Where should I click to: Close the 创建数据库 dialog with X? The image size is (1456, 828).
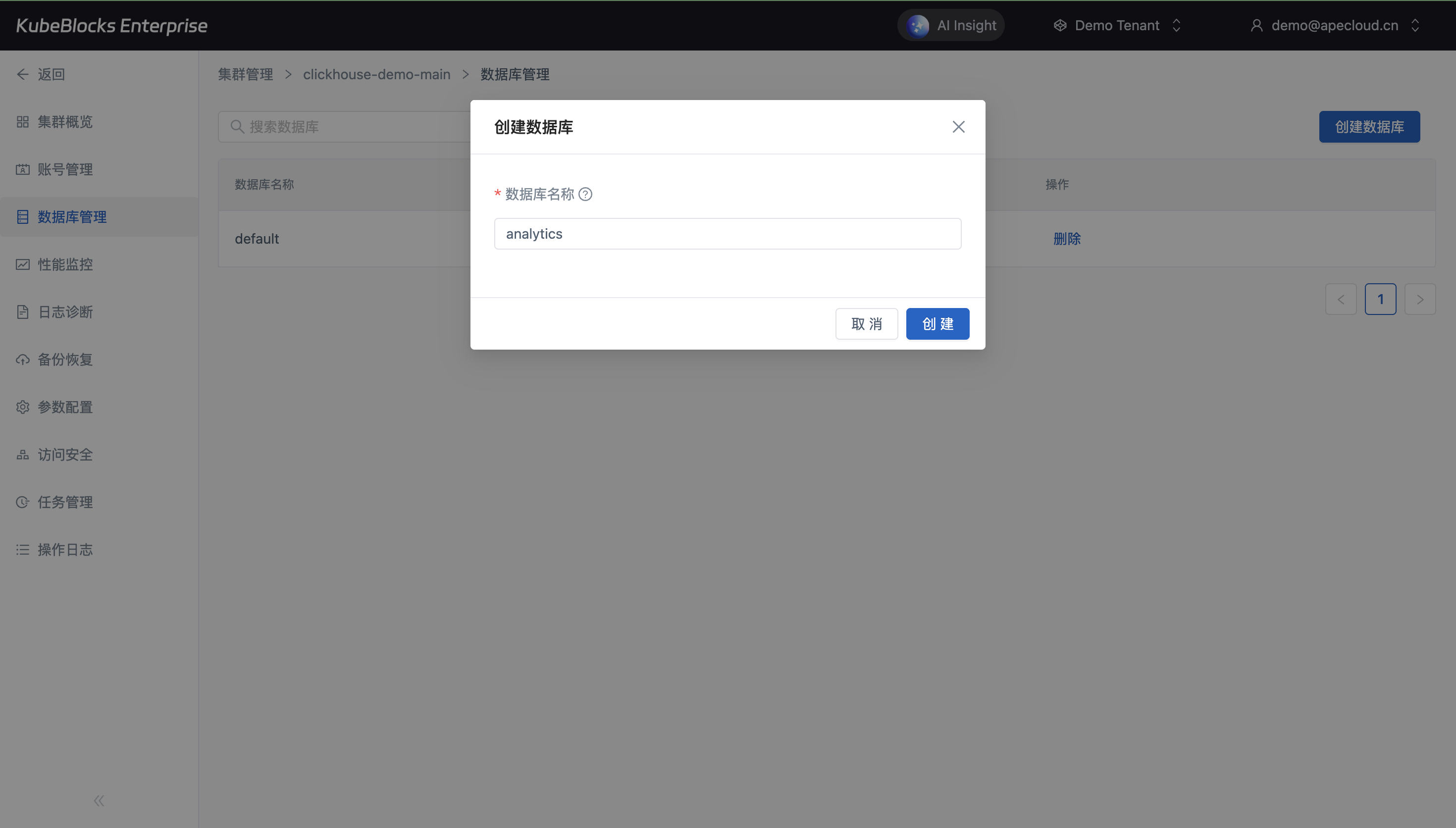pos(959,127)
